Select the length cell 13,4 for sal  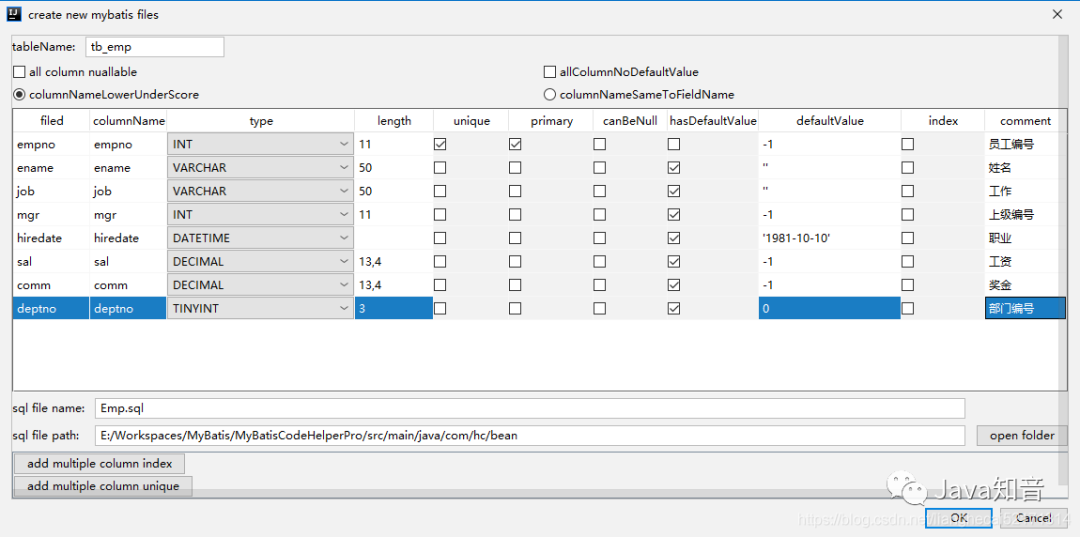[x=394, y=262]
